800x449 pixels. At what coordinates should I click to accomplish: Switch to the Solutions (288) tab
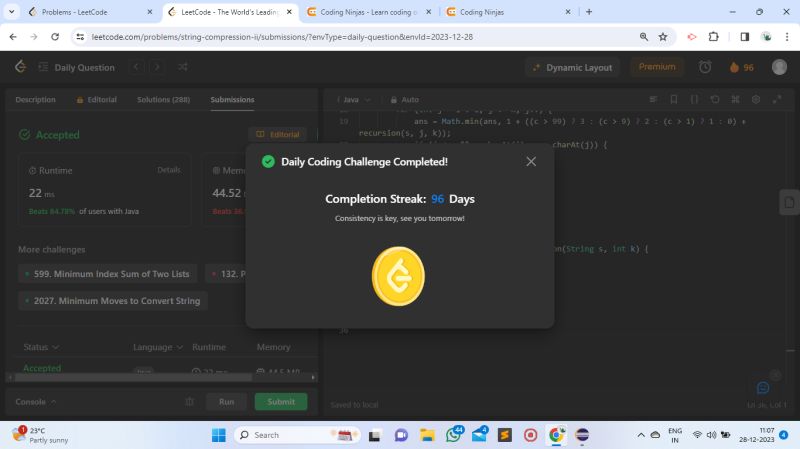coord(163,99)
